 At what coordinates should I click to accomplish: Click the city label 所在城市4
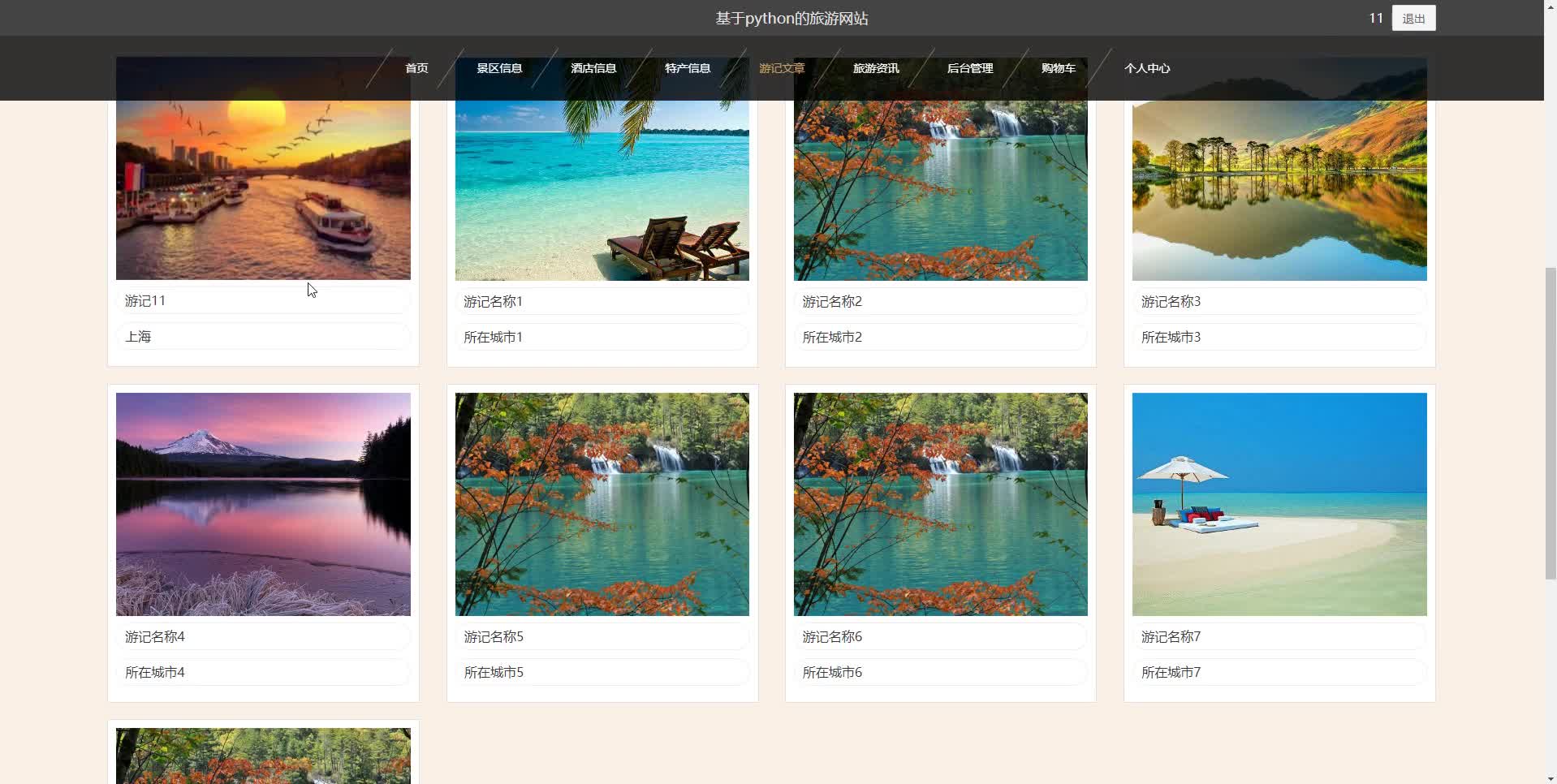pyautogui.click(x=154, y=673)
